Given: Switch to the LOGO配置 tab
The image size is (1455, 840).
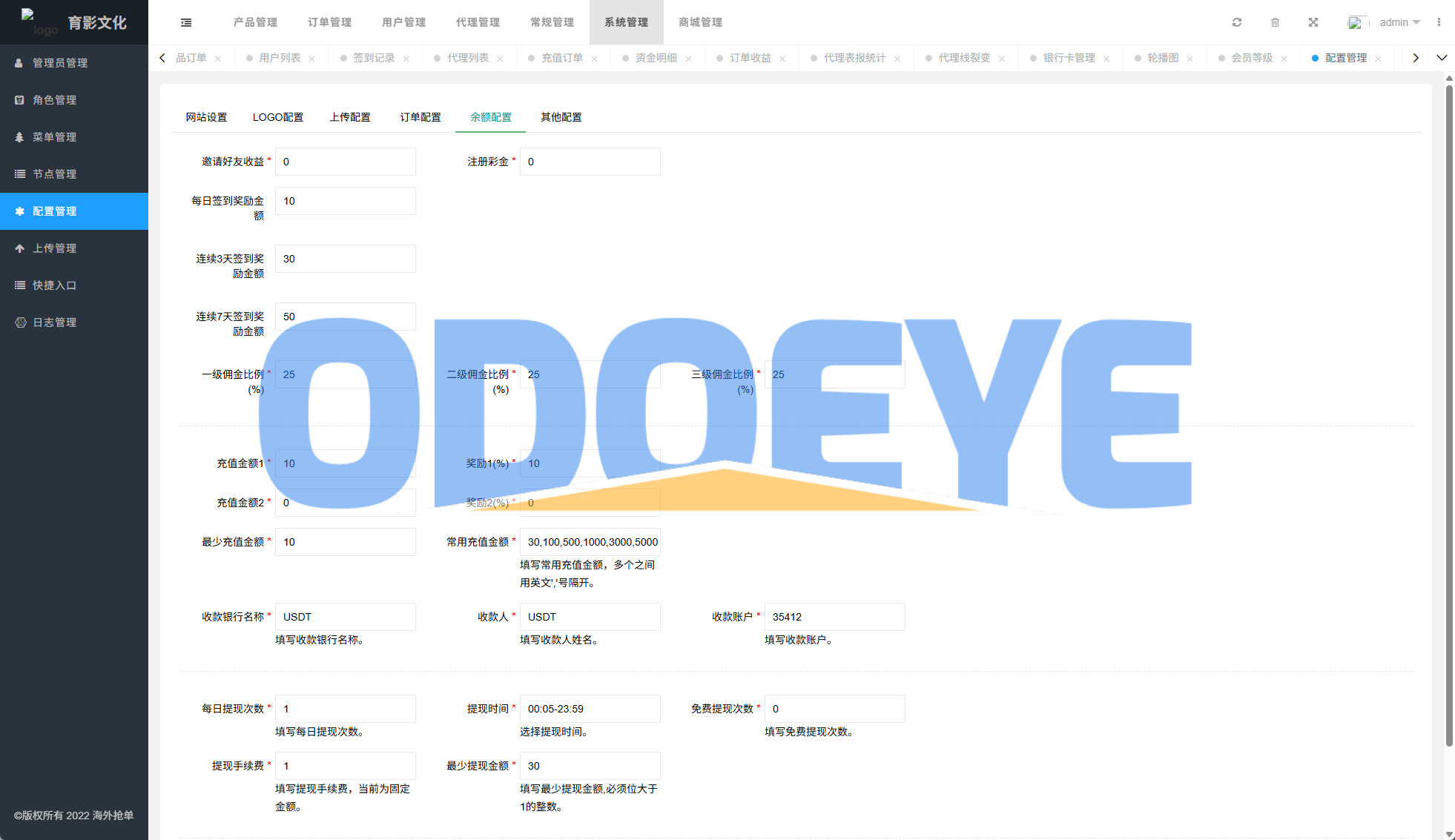Looking at the screenshot, I should point(277,117).
